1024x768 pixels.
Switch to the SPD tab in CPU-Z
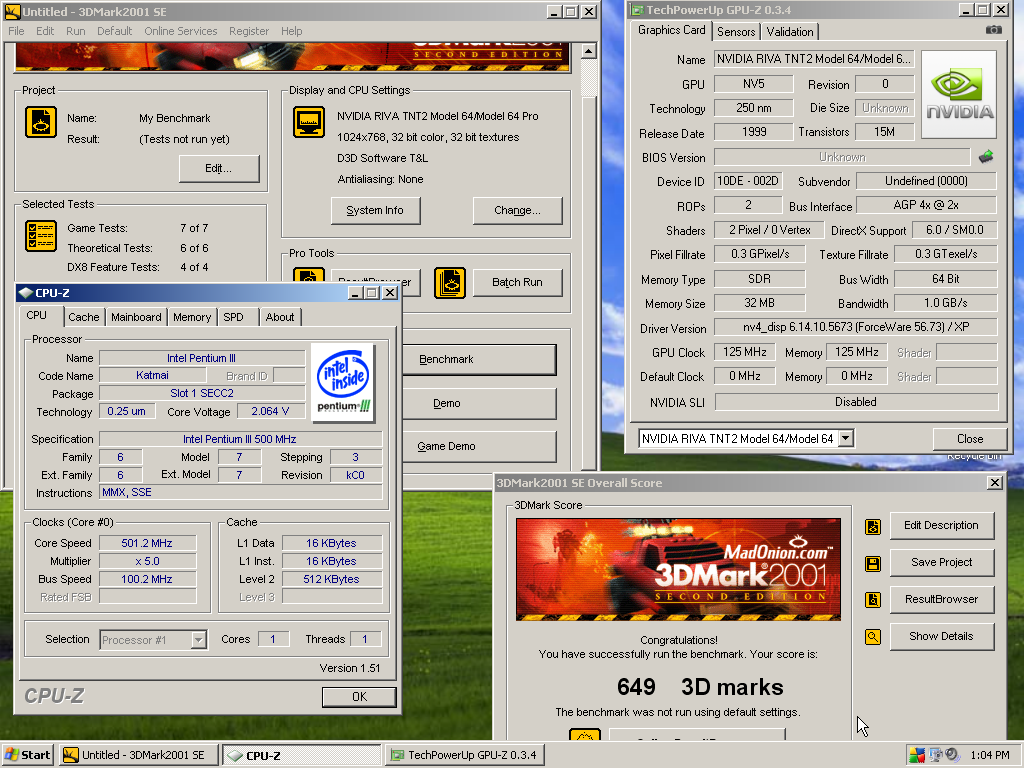[x=233, y=317]
